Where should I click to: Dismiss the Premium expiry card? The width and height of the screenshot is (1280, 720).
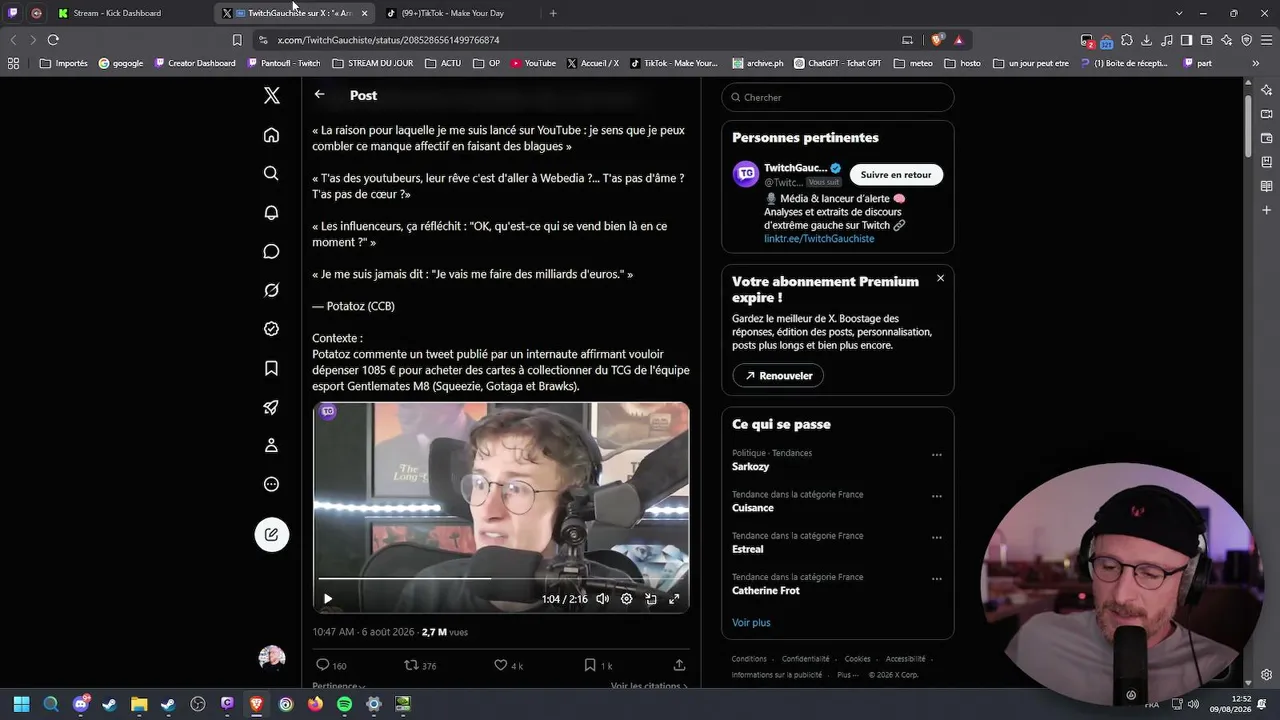pyautogui.click(x=940, y=278)
